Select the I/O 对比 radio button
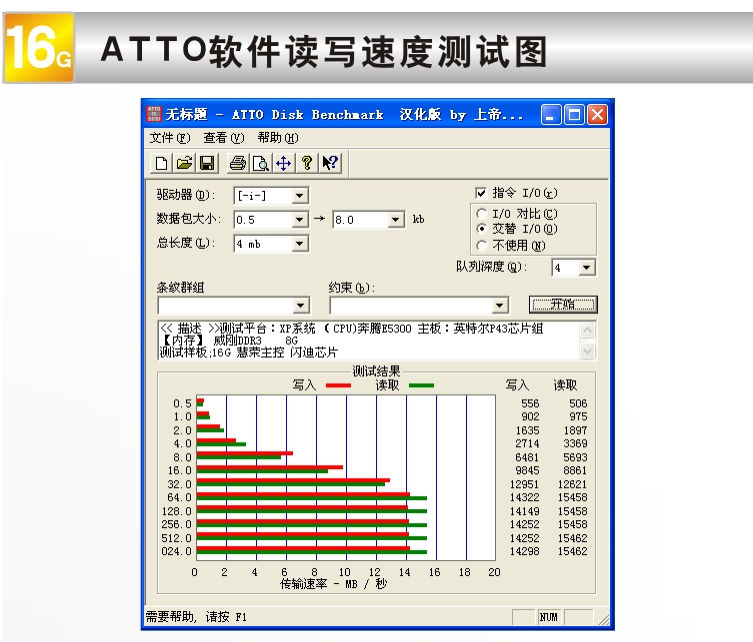 click(x=481, y=213)
